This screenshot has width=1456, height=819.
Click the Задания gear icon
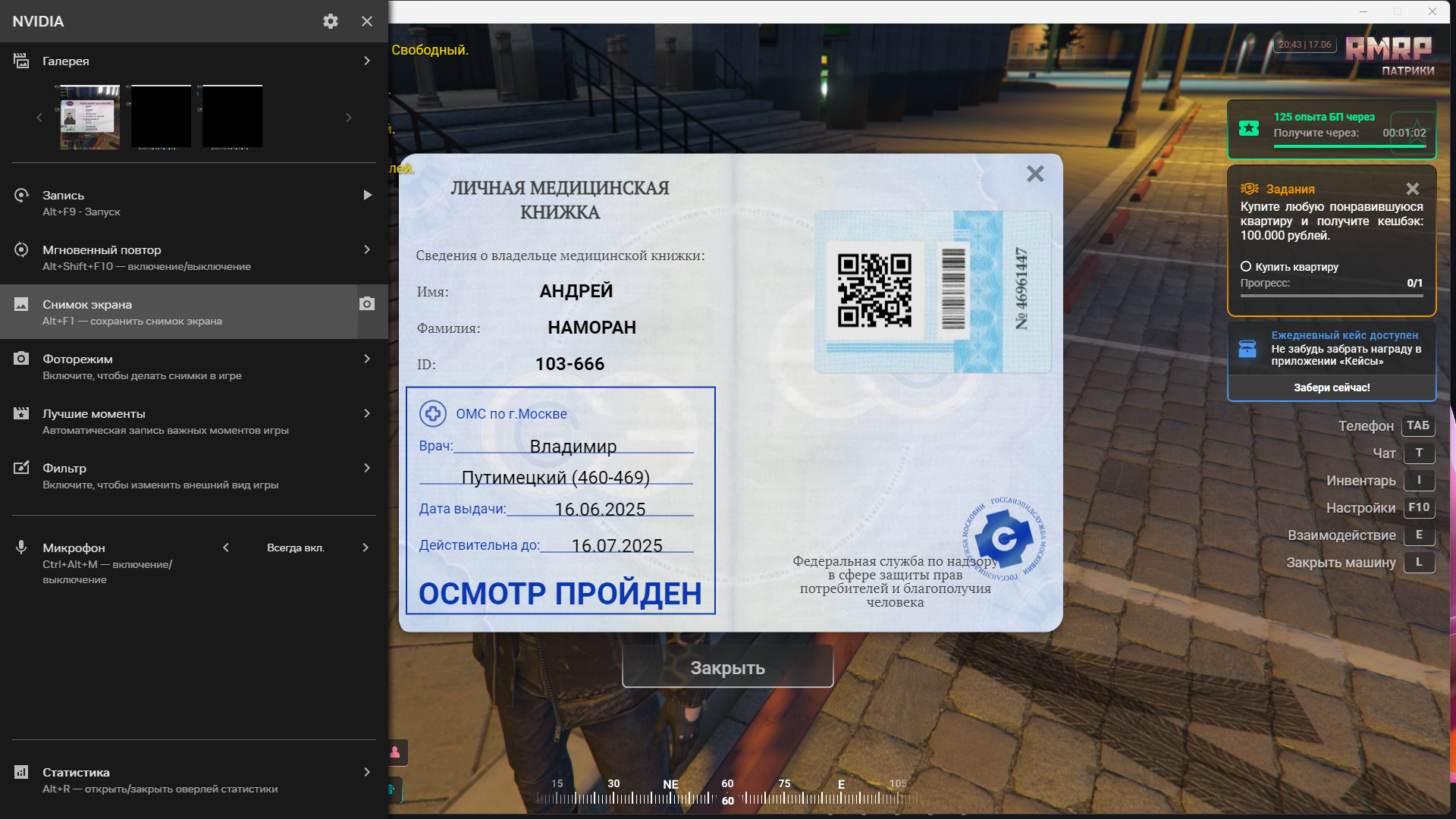point(1249,189)
